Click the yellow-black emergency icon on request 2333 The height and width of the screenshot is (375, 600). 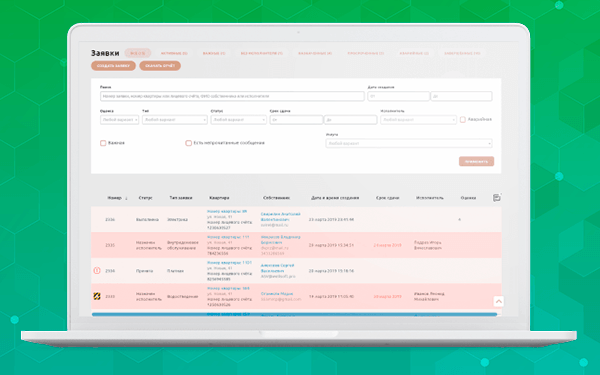coord(97,296)
